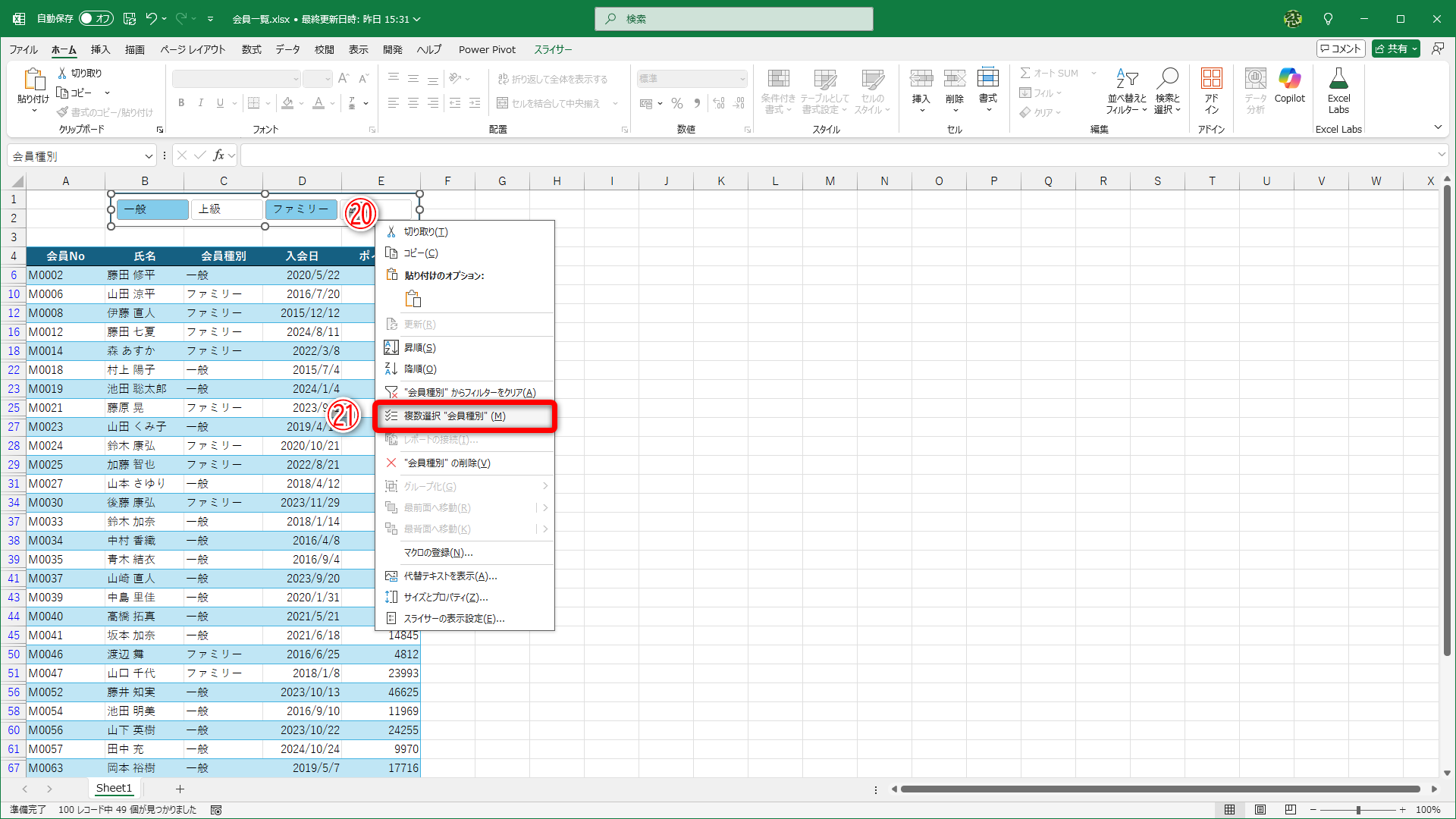This screenshot has width=1456, height=819.
Task: Toggle the 一般 slicer button
Action: 152,209
